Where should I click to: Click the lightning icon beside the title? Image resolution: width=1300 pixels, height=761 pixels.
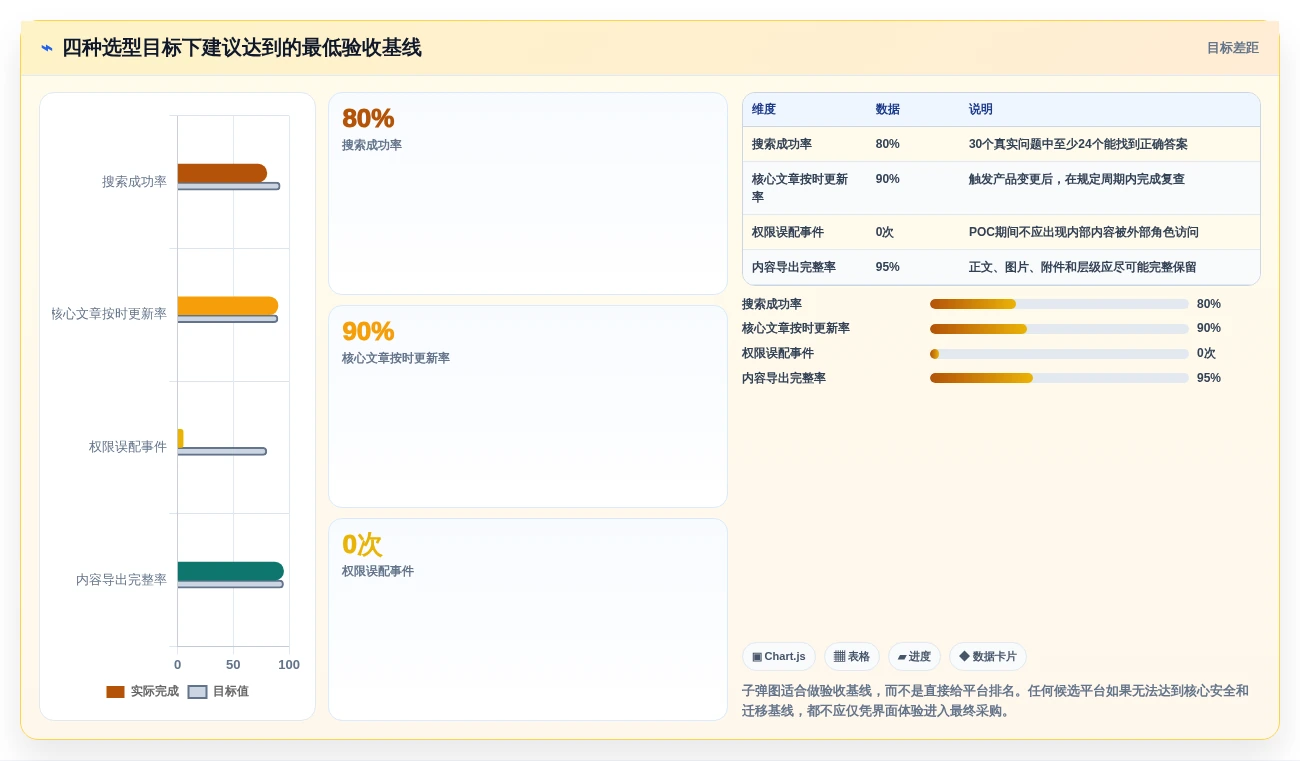coord(47,48)
